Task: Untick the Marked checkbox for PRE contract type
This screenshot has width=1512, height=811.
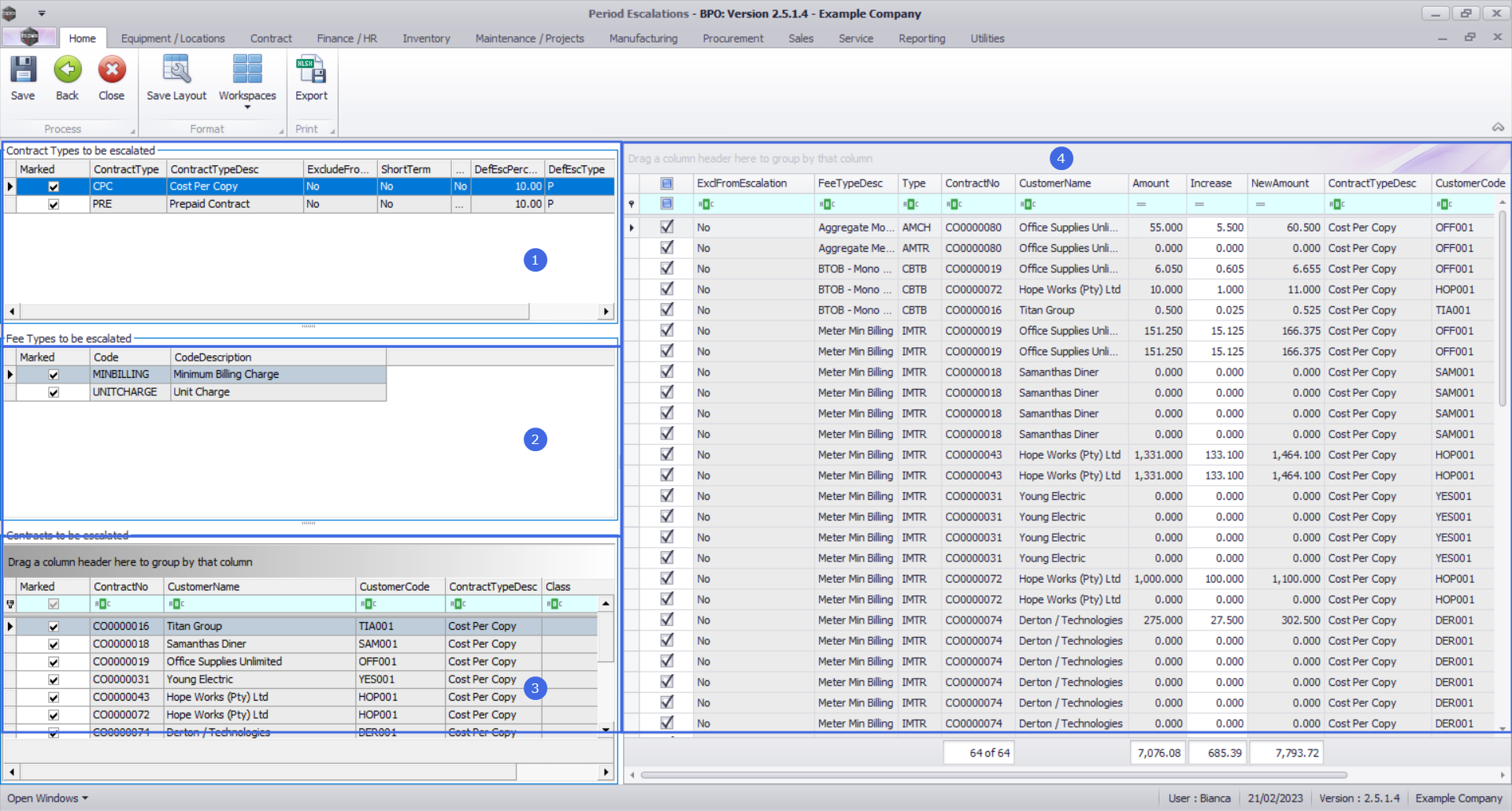Action: pos(54,204)
